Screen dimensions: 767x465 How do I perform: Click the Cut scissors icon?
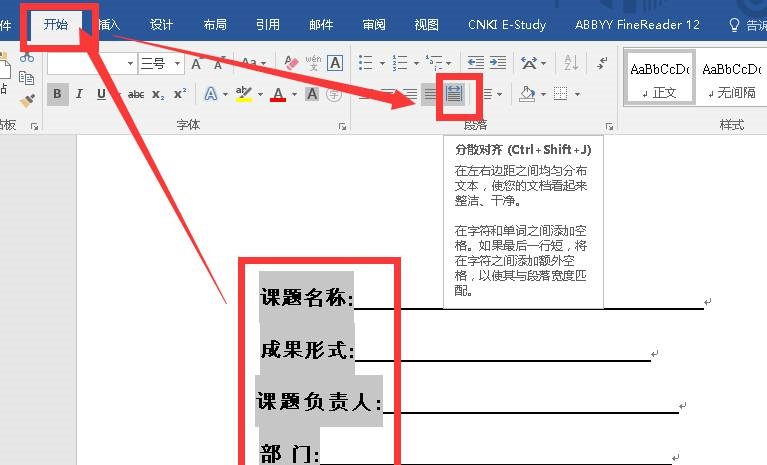tap(27, 58)
